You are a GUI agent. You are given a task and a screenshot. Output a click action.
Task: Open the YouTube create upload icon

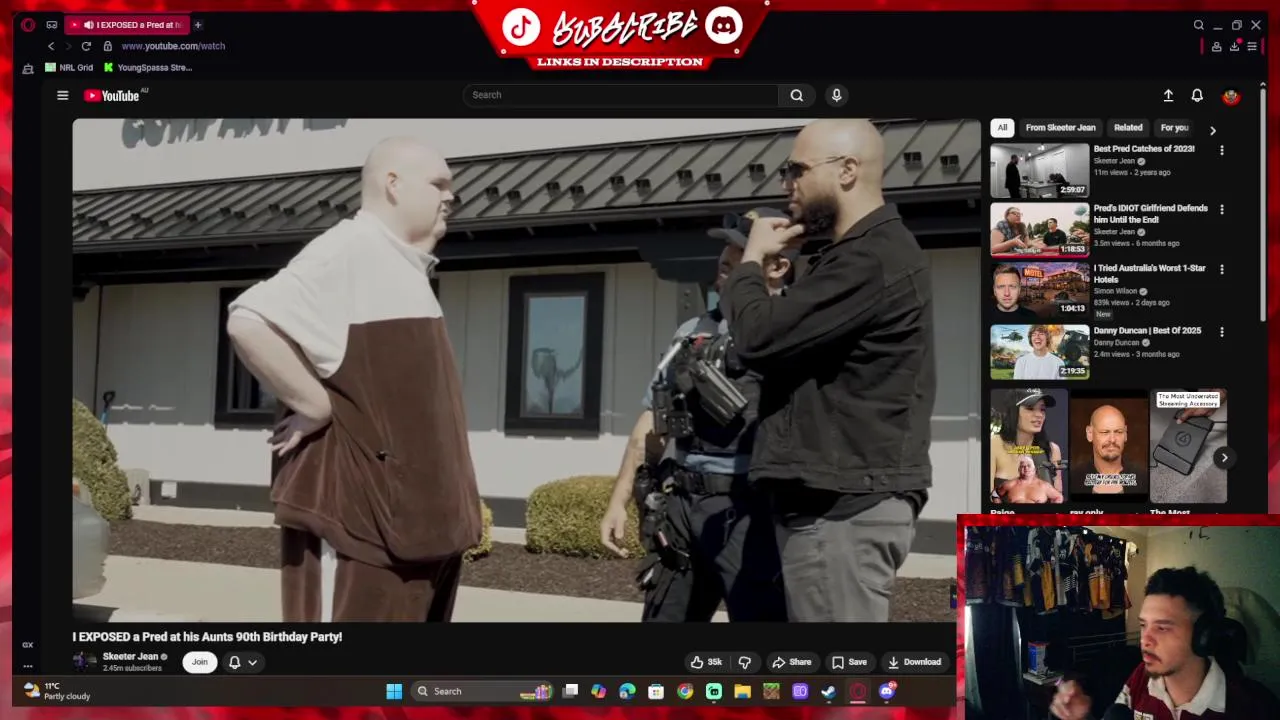1168,95
